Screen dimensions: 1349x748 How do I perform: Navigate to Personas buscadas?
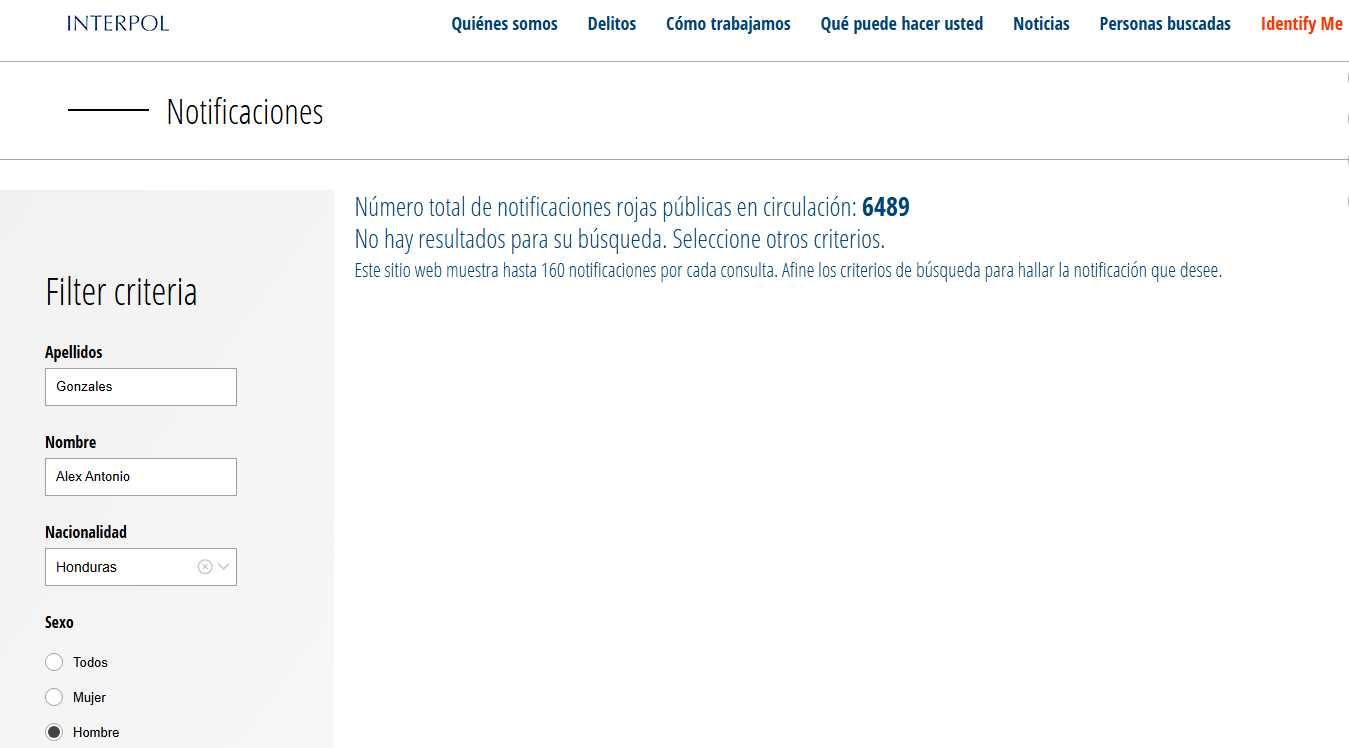click(1165, 24)
